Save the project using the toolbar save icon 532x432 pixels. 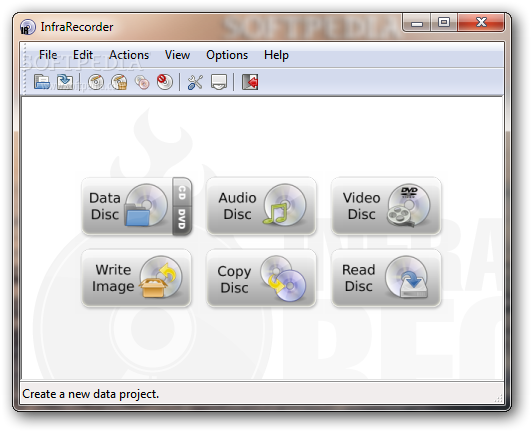tap(64, 82)
